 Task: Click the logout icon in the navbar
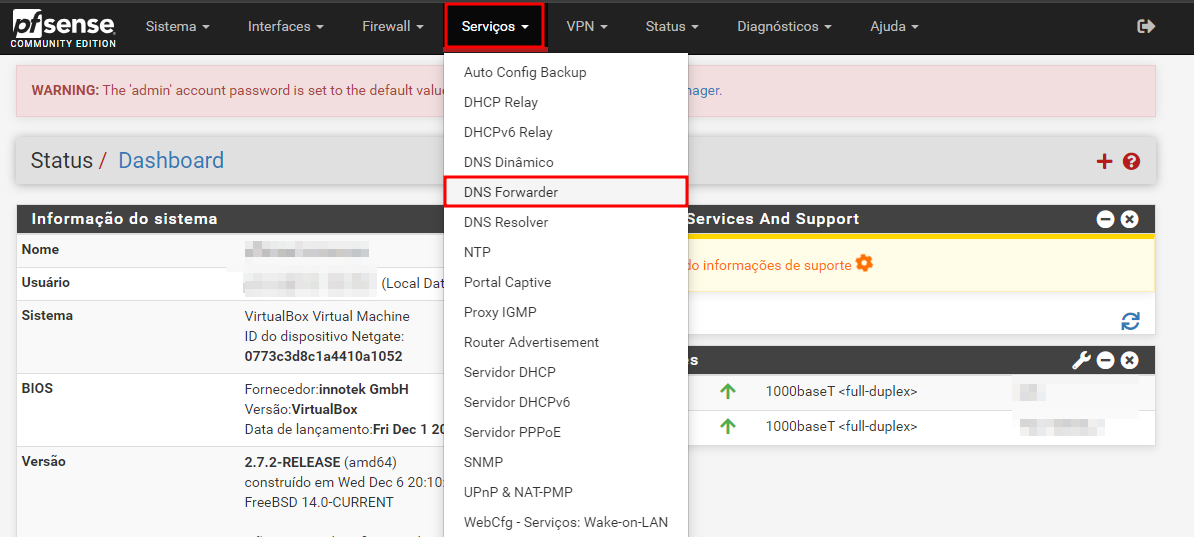pyautogui.click(x=1146, y=27)
